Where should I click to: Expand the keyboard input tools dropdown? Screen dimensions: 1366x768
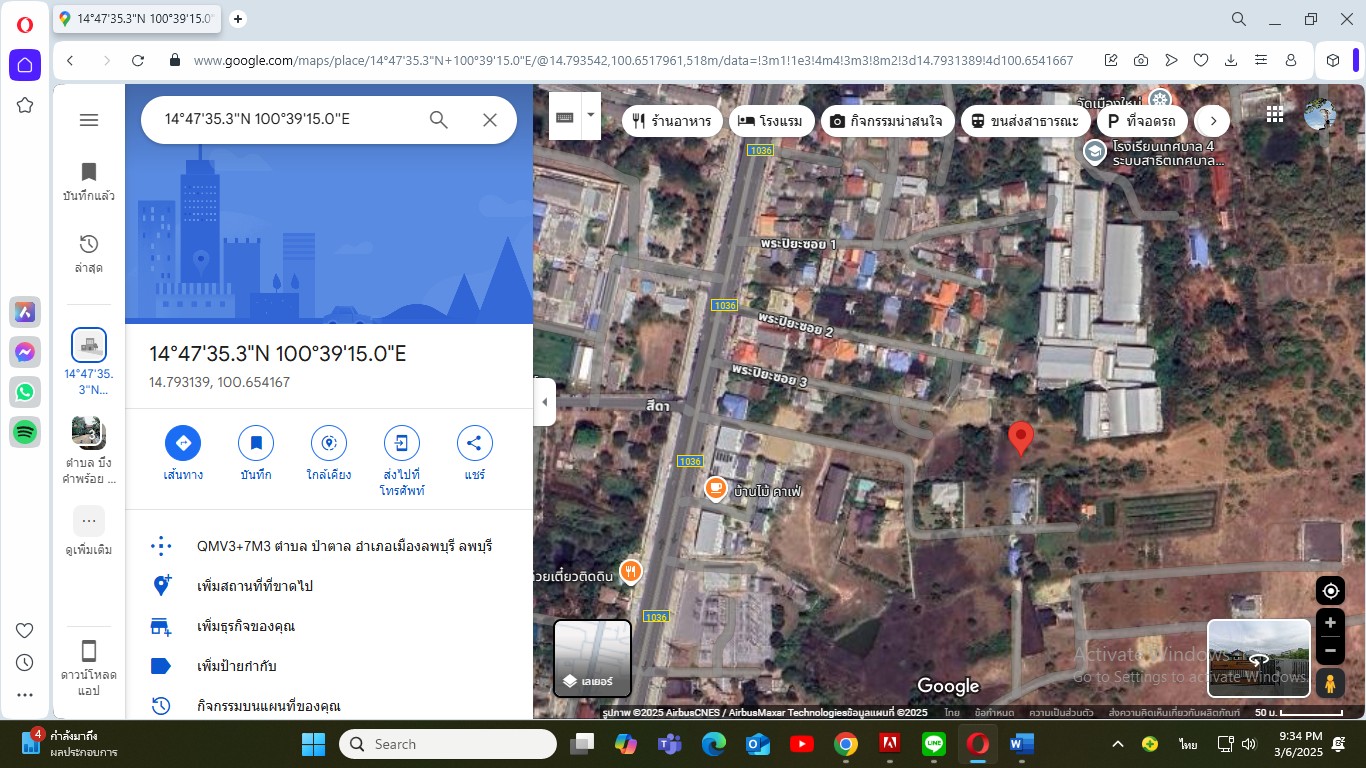(591, 115)
